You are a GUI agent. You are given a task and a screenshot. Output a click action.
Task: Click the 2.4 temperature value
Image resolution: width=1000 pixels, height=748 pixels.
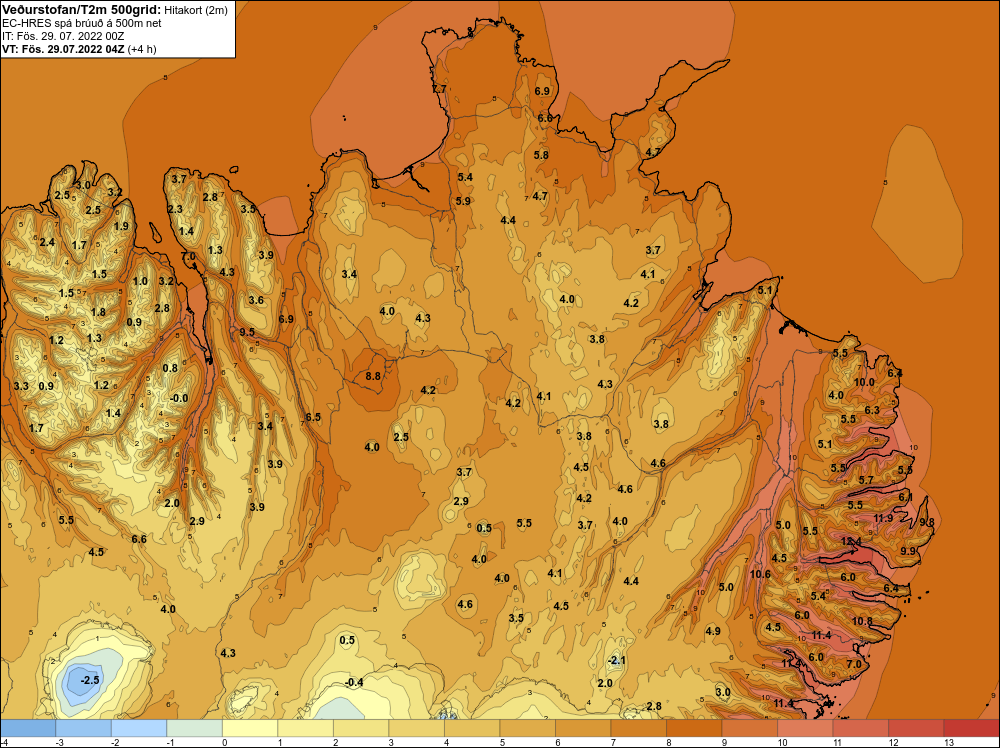point(47,242)
